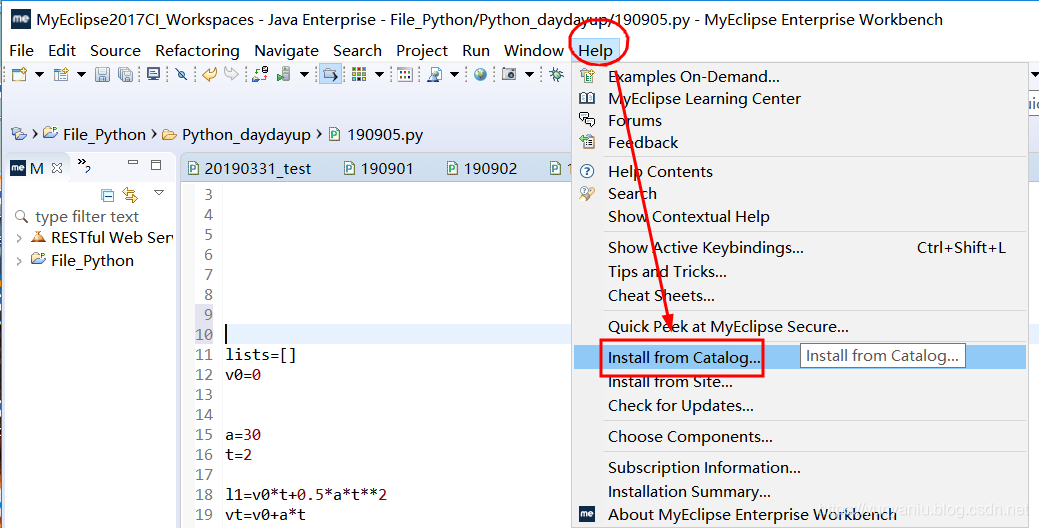This screenshot has width=1039, height=528.
Task: Click the open type search icon
Action: pos(435,74)
